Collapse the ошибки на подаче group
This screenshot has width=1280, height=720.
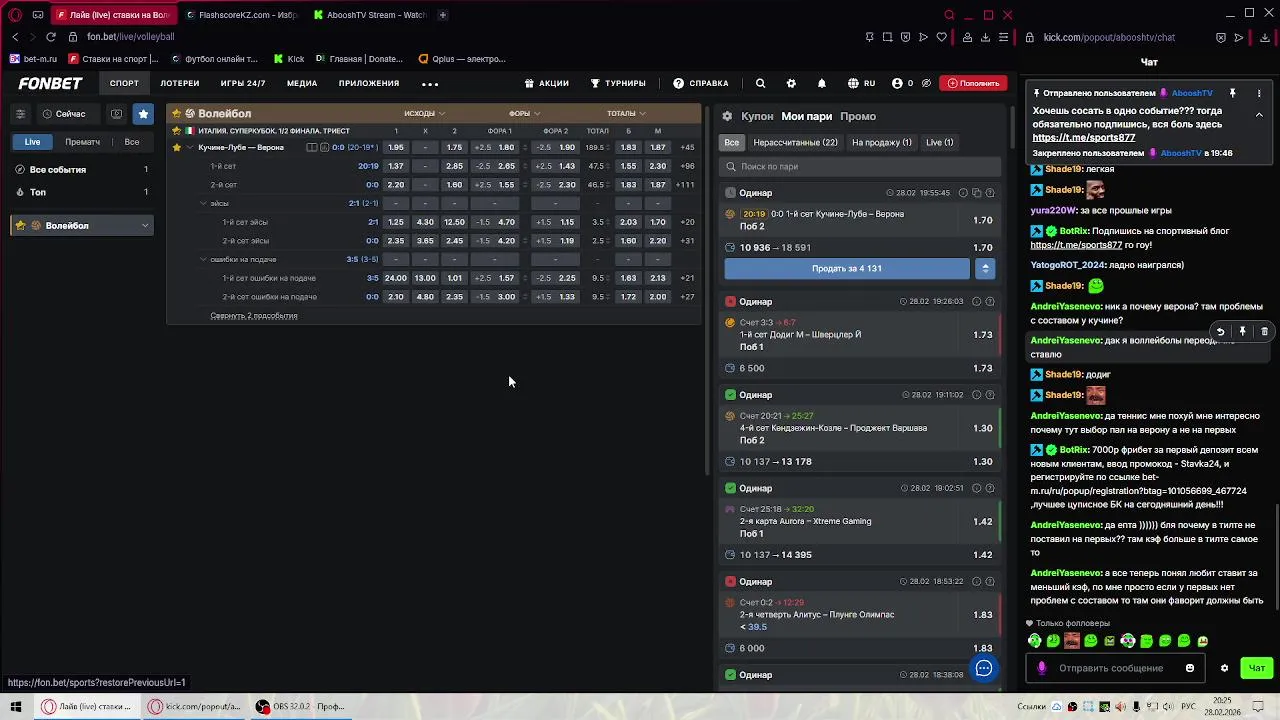click(203, 260)
